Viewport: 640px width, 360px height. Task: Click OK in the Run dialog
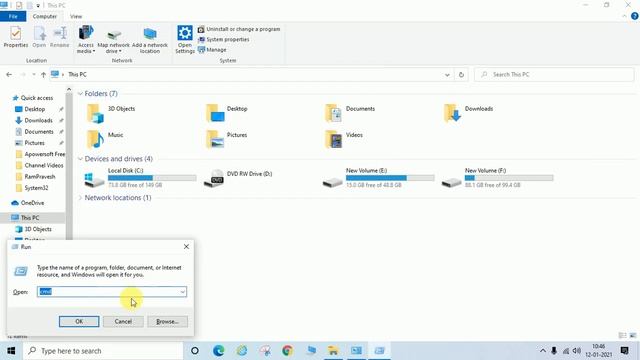coord(79,322)
